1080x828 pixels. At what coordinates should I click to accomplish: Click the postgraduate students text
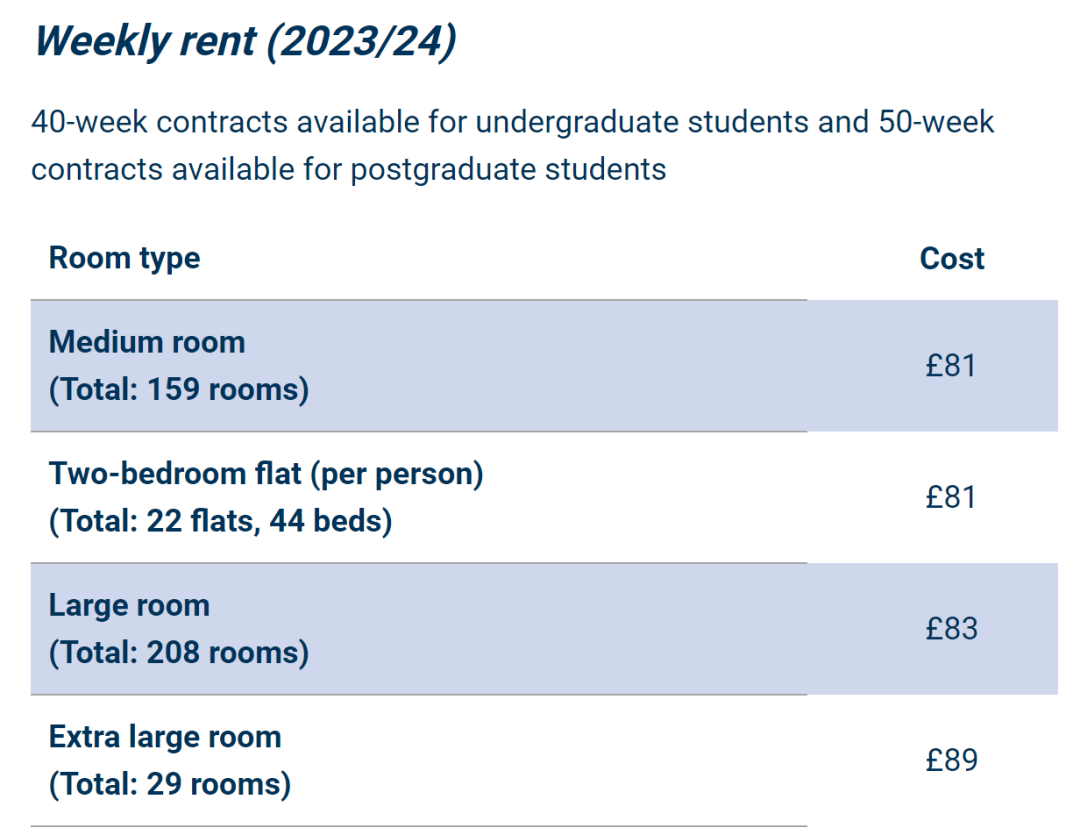(508, 171)
